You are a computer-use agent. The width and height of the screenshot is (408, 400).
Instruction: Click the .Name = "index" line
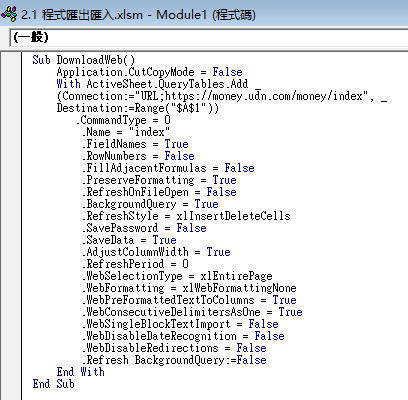click(x=126, y=132)
